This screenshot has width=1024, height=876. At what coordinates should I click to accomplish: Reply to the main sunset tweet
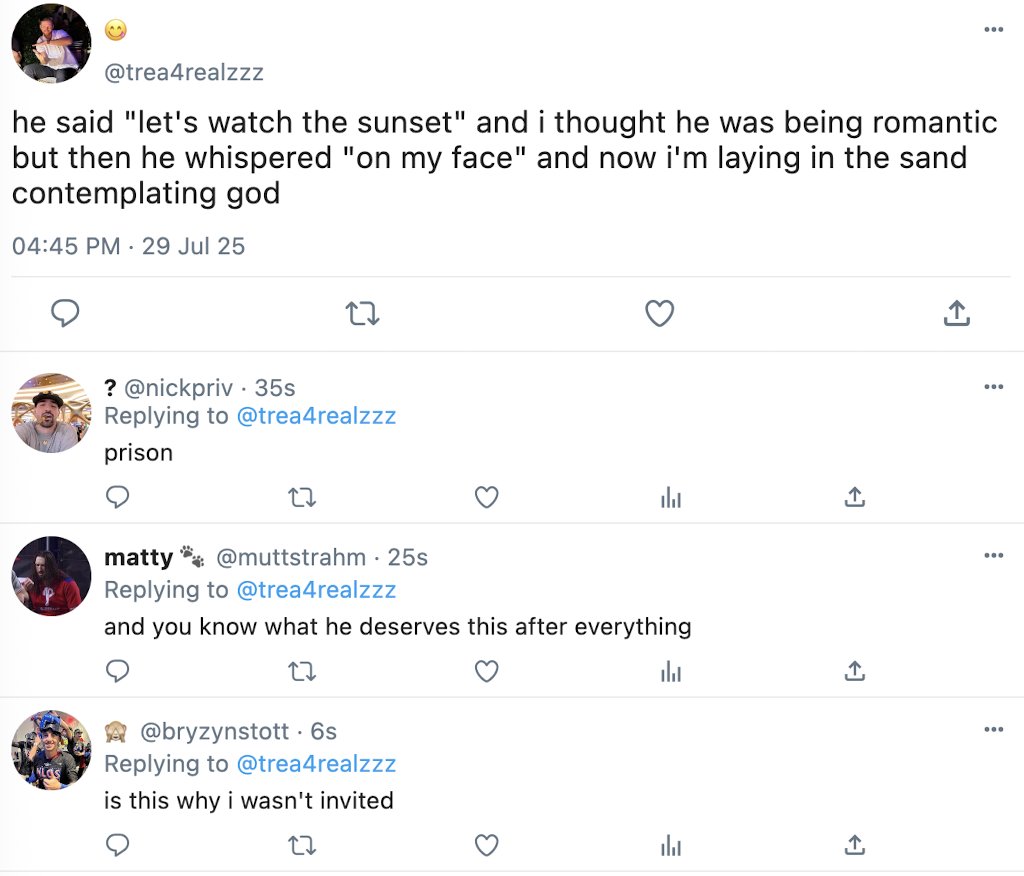tap(65, 314)
